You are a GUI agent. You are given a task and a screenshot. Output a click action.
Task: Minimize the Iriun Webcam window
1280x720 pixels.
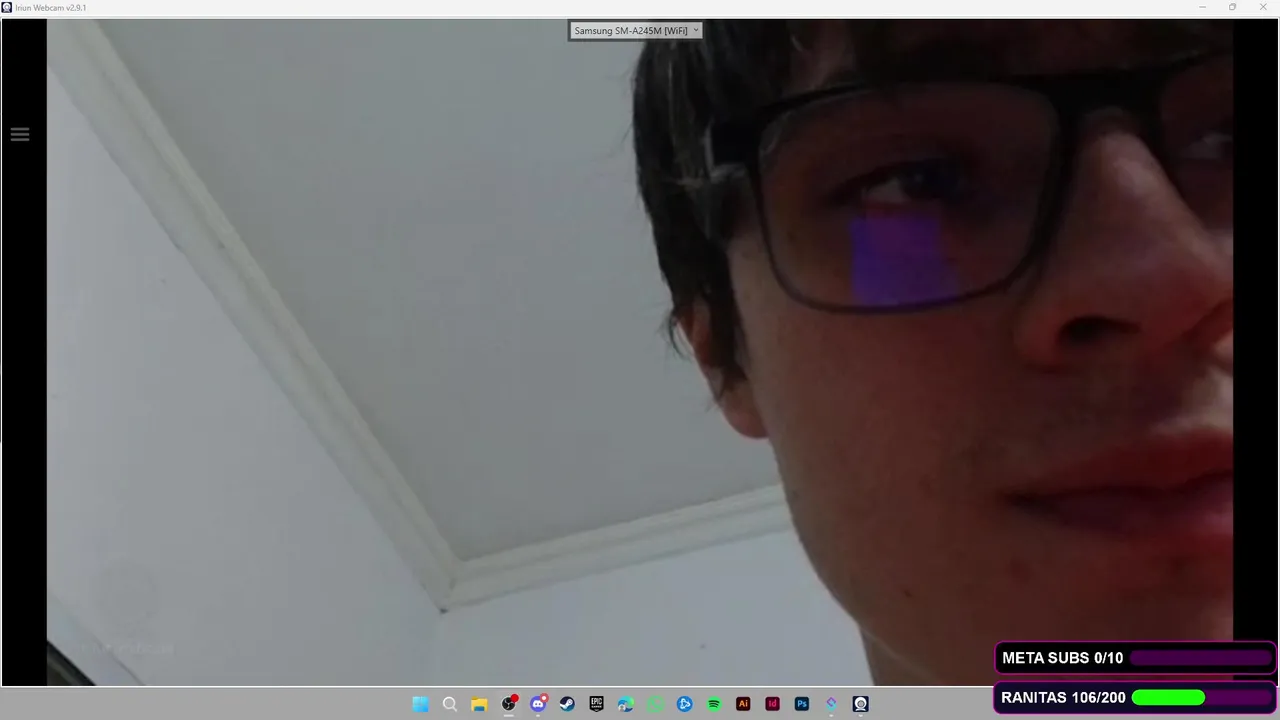tap(1202, 7)
